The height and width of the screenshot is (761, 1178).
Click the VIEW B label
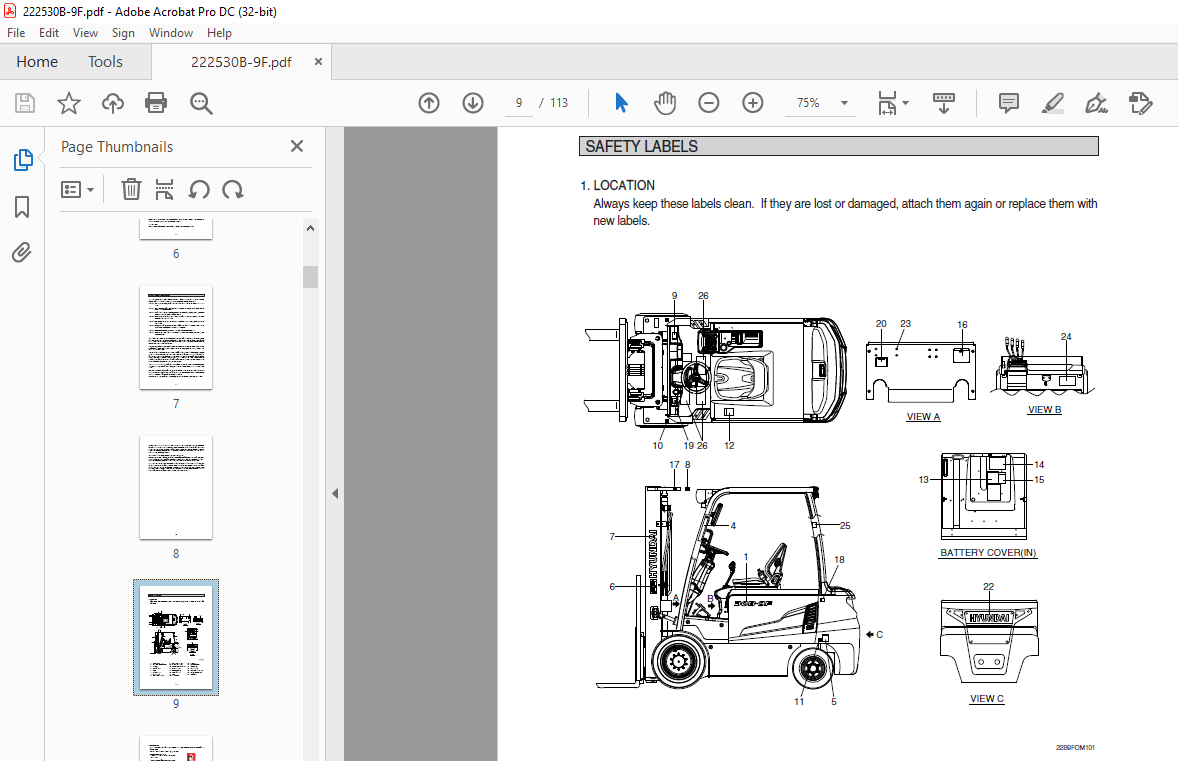click(1044, 409)
